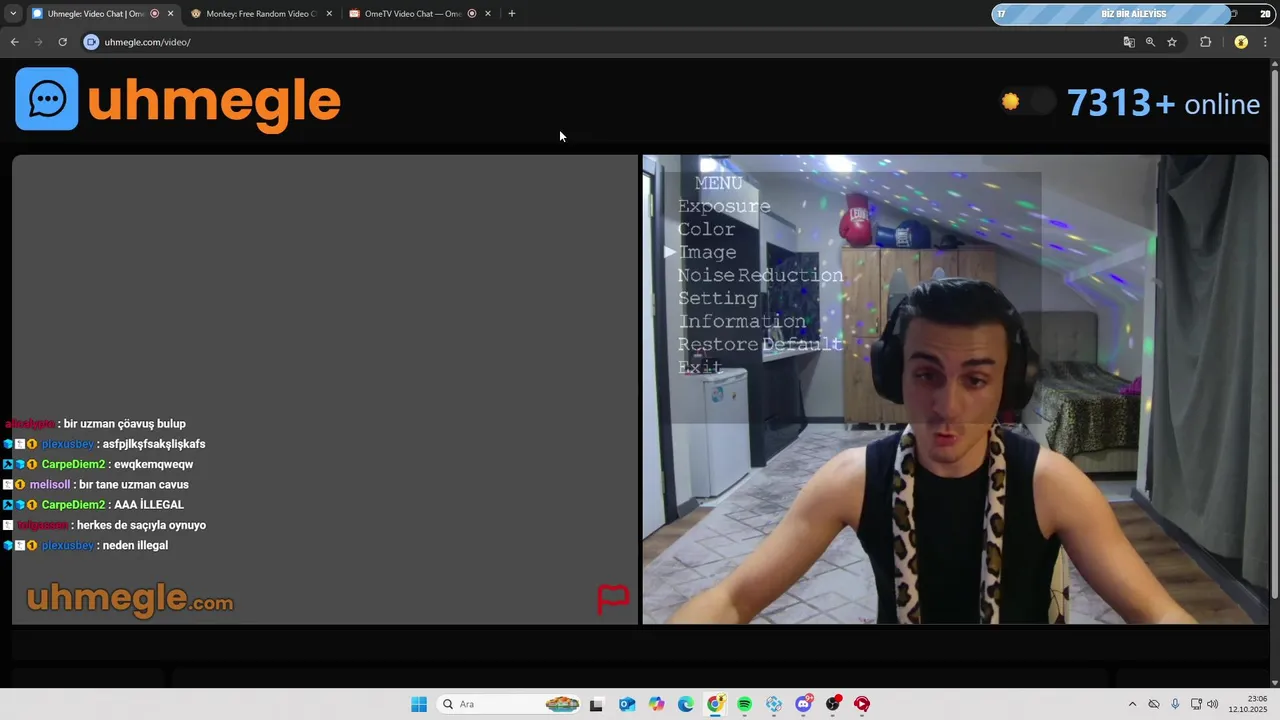
Task: Switch to the Monkey Free Random Video tab
Action: [x=260, y=14]
